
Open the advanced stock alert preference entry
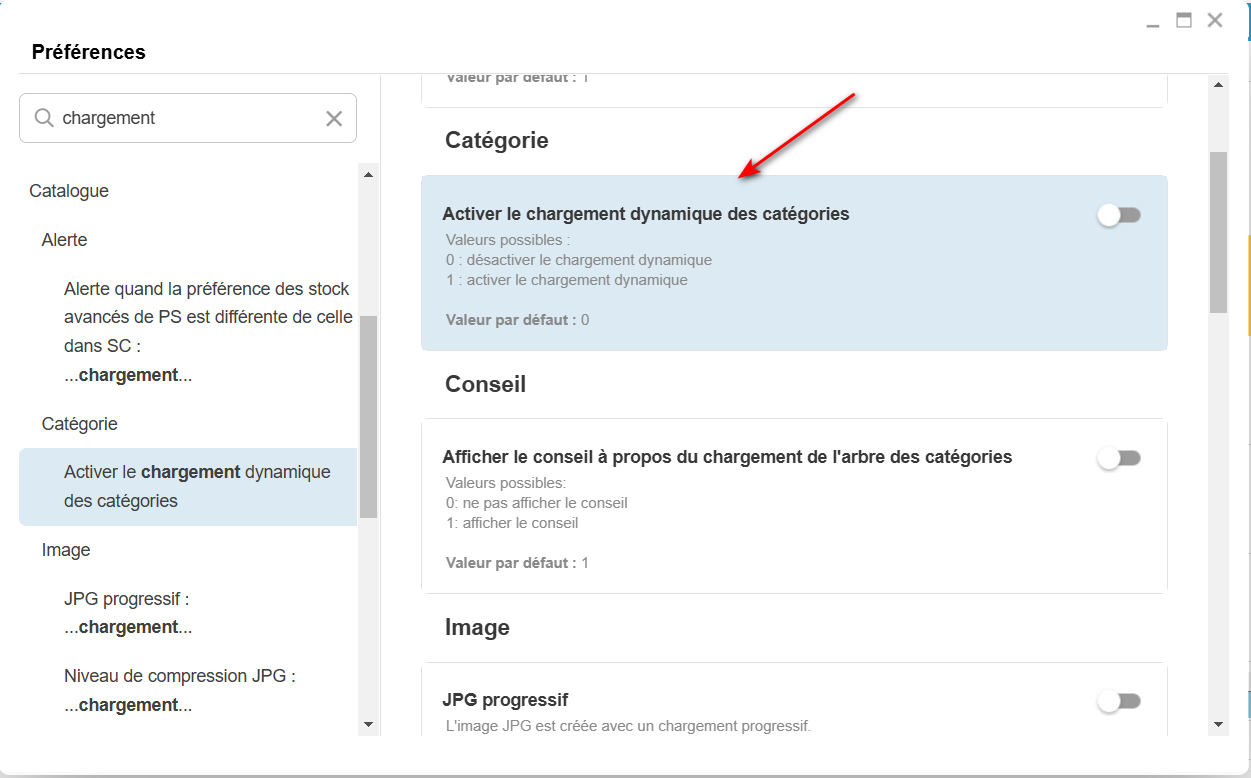point(206,332)
